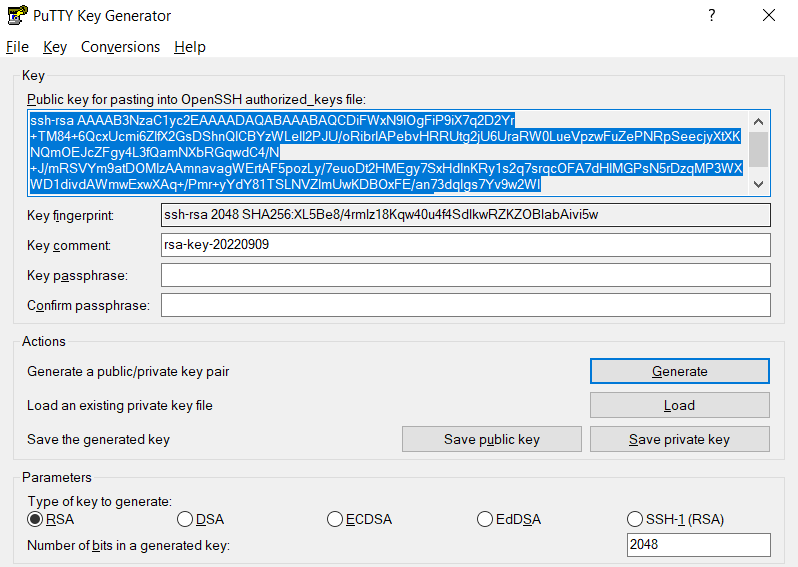This screenshot has width=798, height=567.
Task: Click 'Public key for pasting into OpenSSH' label
Action: click(x=196, y=99)
